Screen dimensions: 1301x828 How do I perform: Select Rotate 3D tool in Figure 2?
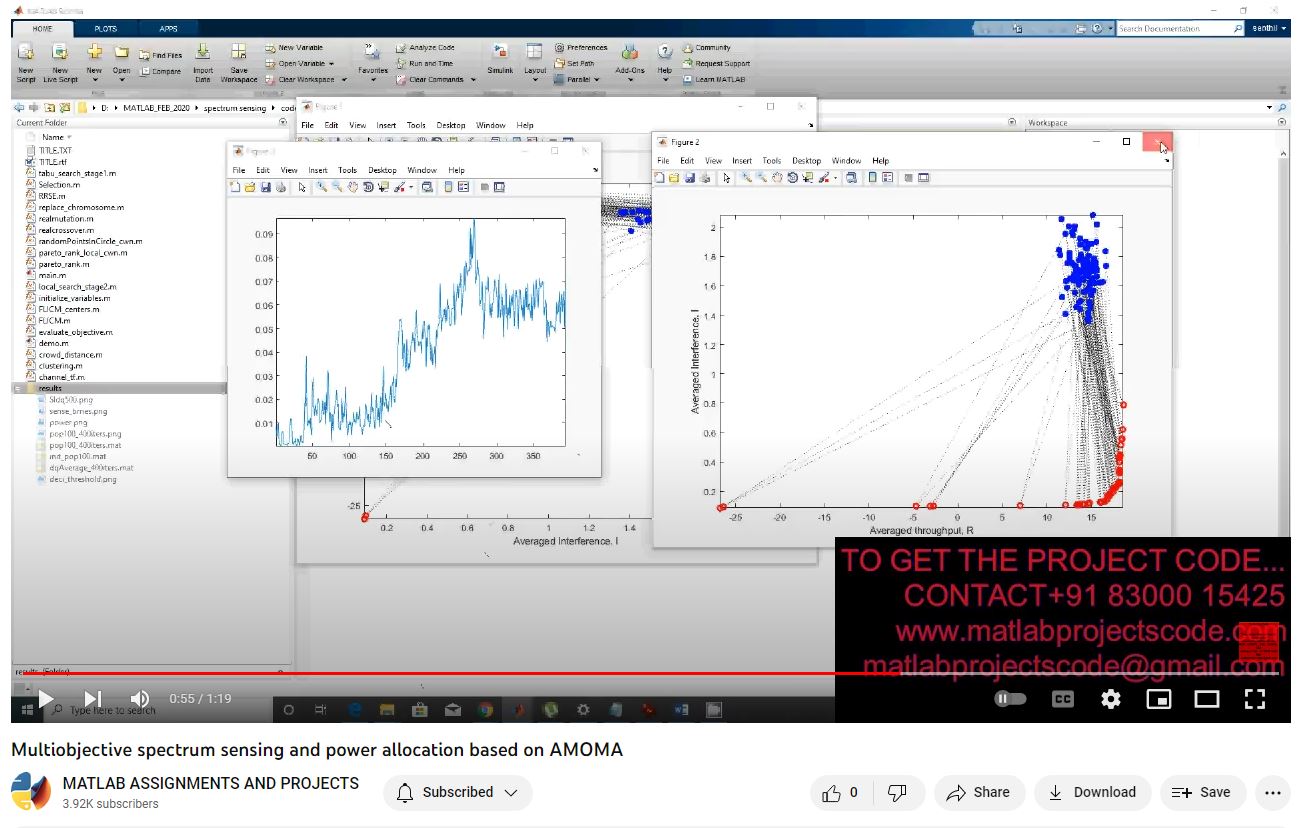pyautogui.click(x=792, y=178)
